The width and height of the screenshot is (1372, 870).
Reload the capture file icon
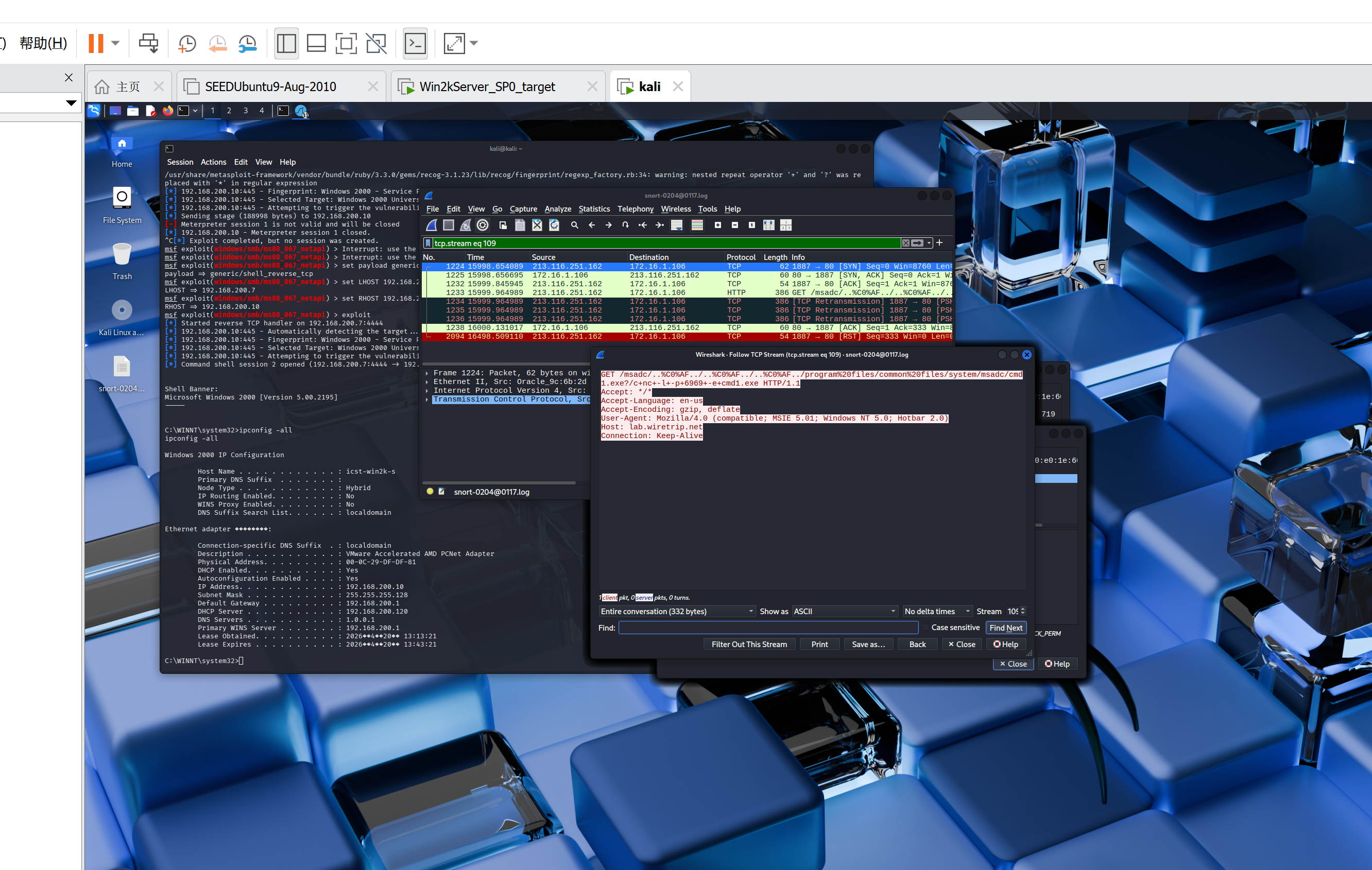[554, 225]
